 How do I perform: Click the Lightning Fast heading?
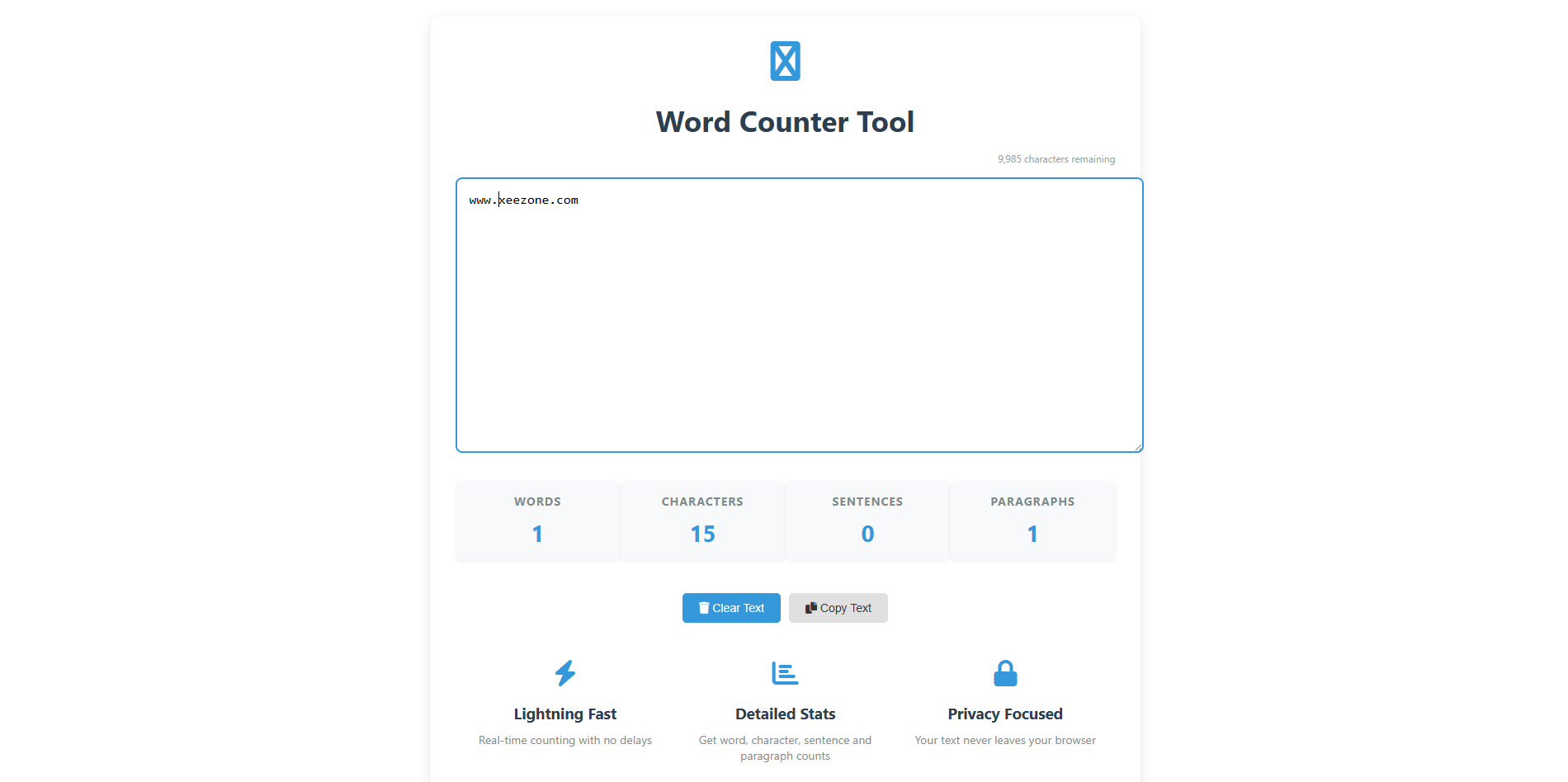pyautogui.click(x=565, y=714)
